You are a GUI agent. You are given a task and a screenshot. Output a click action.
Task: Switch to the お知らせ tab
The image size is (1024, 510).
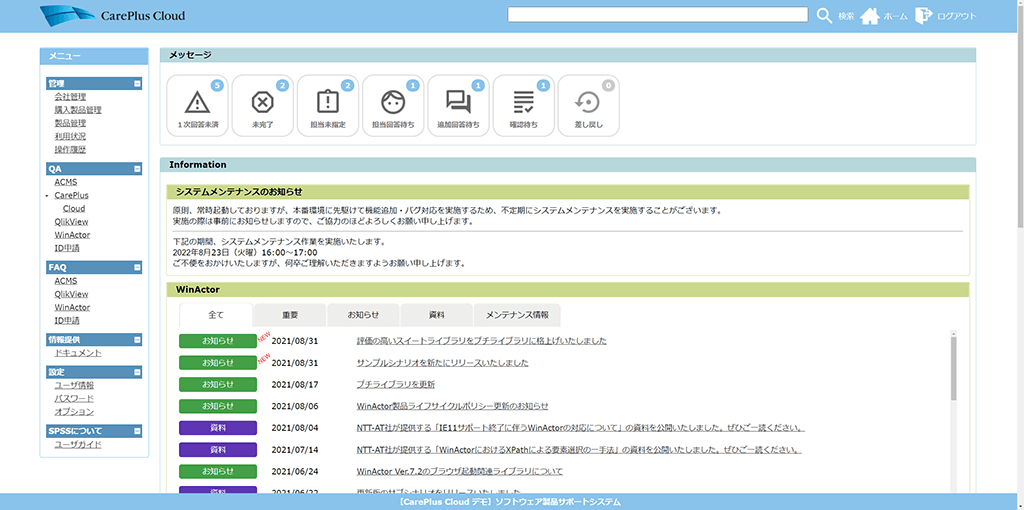pos(363,315)
